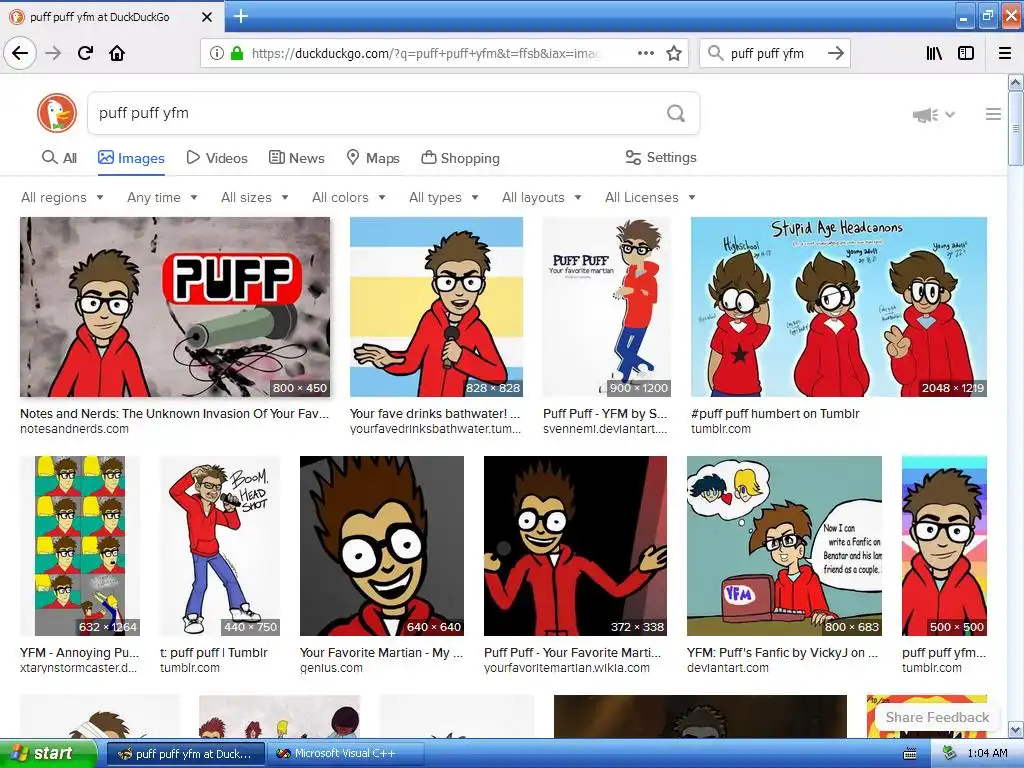Viewport: 1024px width, 768px height.
Task: Submit search with DuckDuckGo magnifier icon
Action: pyautogui.click(x=676, y=113)
